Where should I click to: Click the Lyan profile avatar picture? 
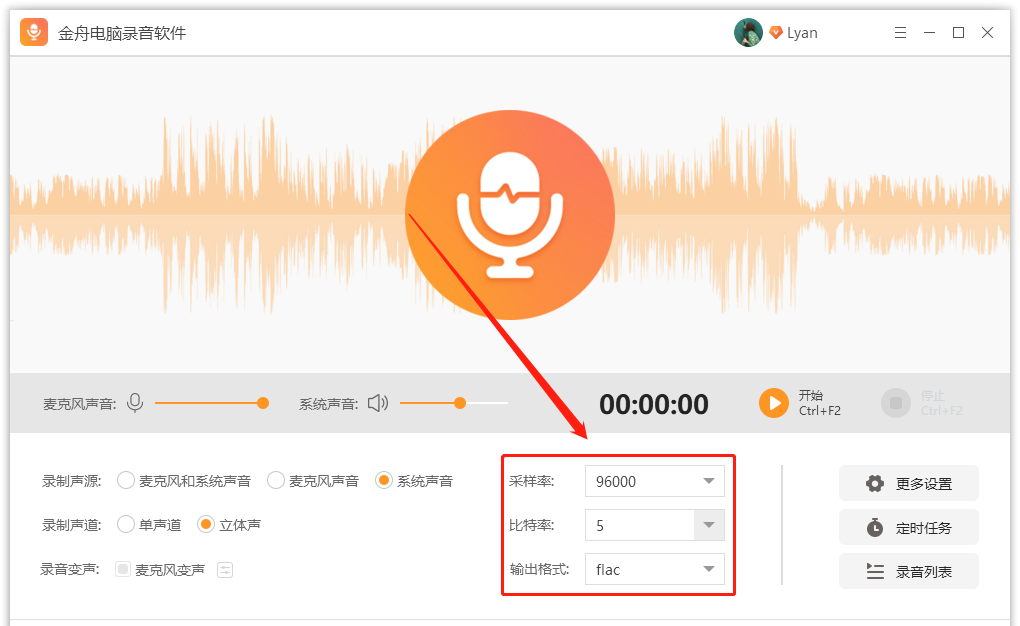click(747, 32)
